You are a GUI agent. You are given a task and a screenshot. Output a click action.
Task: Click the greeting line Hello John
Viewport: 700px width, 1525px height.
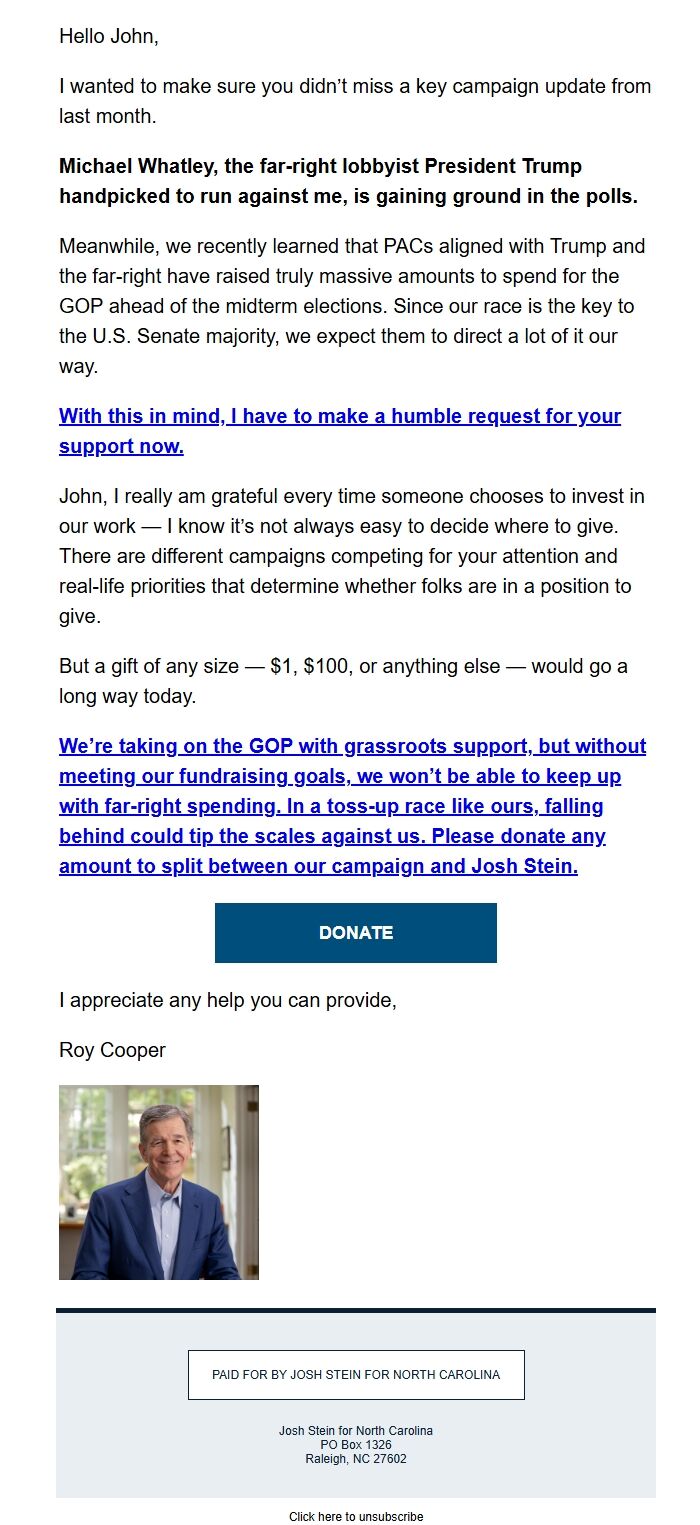pos(110,36)
